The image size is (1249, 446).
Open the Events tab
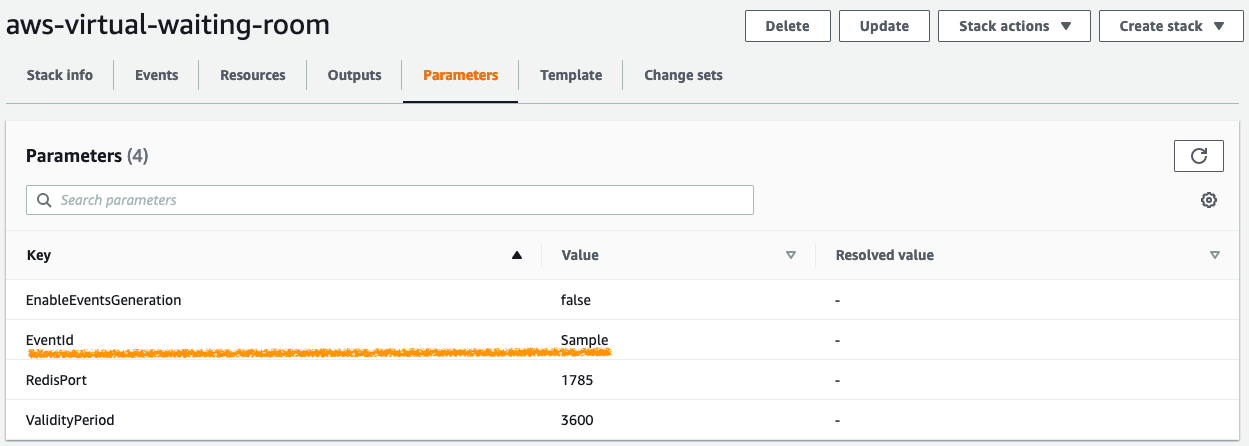(157, 75)
